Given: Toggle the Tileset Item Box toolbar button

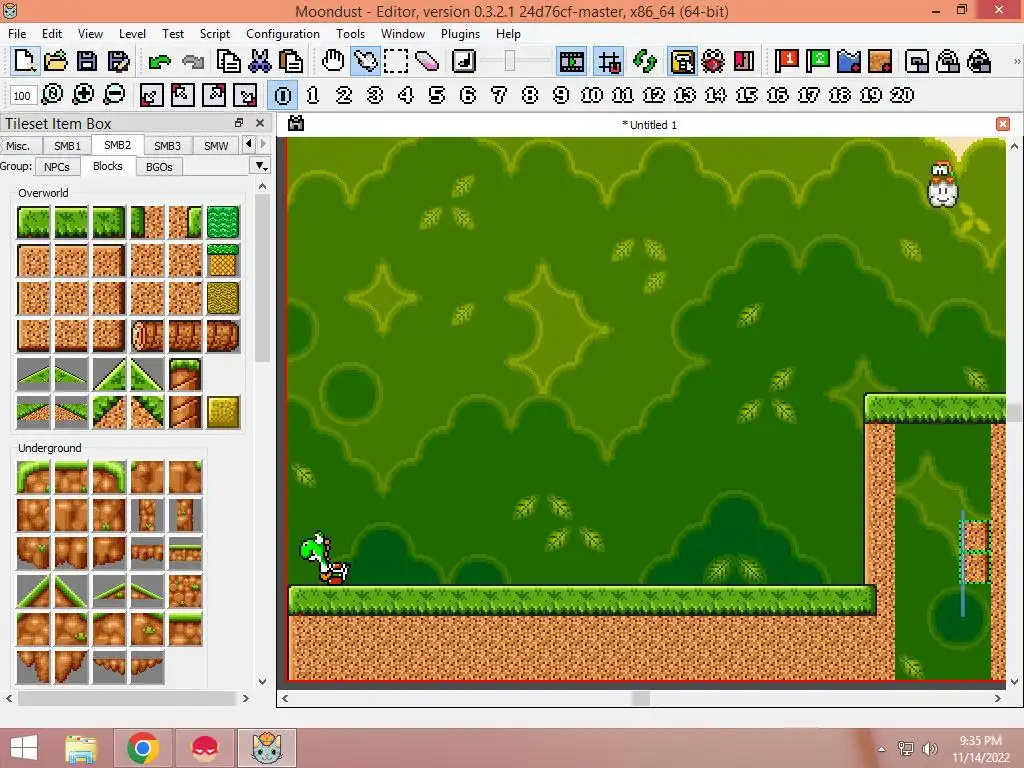Looking at the screenshot, I should pyautogui.click(x=682, y=61).
